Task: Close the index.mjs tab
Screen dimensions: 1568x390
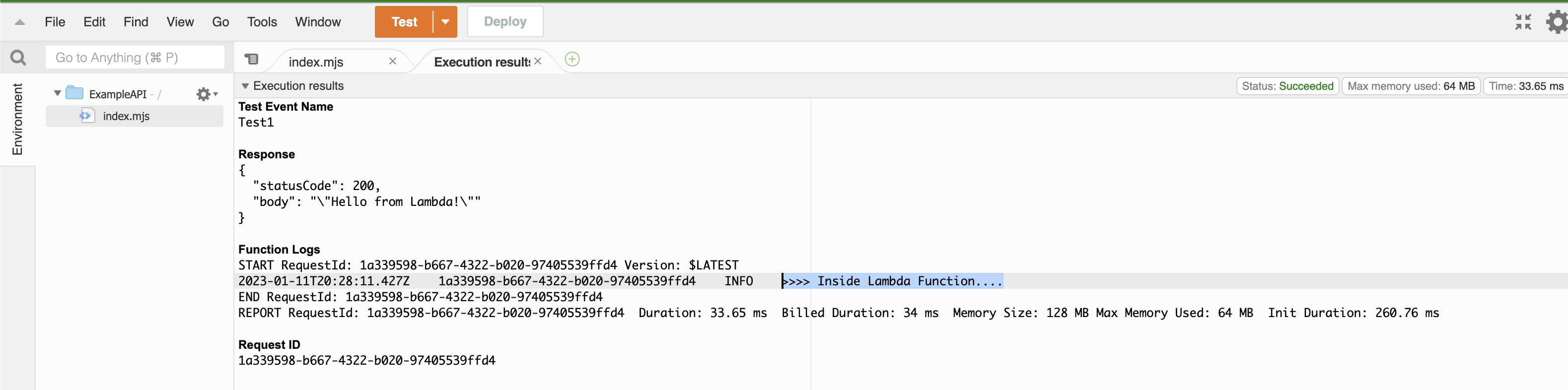Action: (393, 61)
